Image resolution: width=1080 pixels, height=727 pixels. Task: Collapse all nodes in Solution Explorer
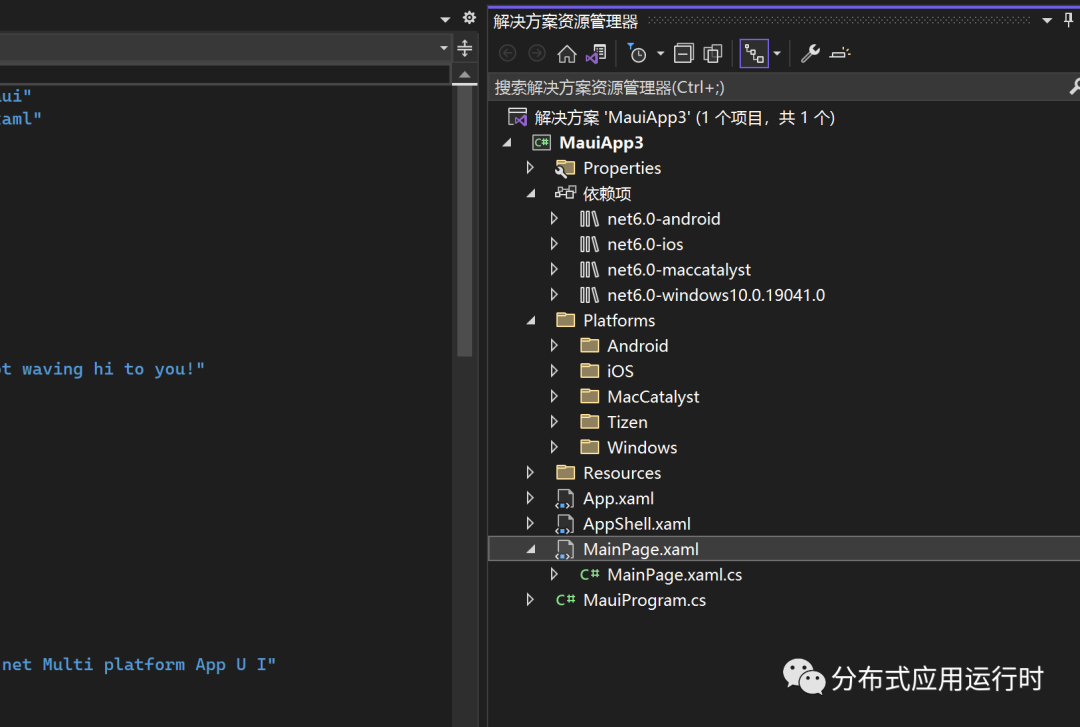[683, 54]
